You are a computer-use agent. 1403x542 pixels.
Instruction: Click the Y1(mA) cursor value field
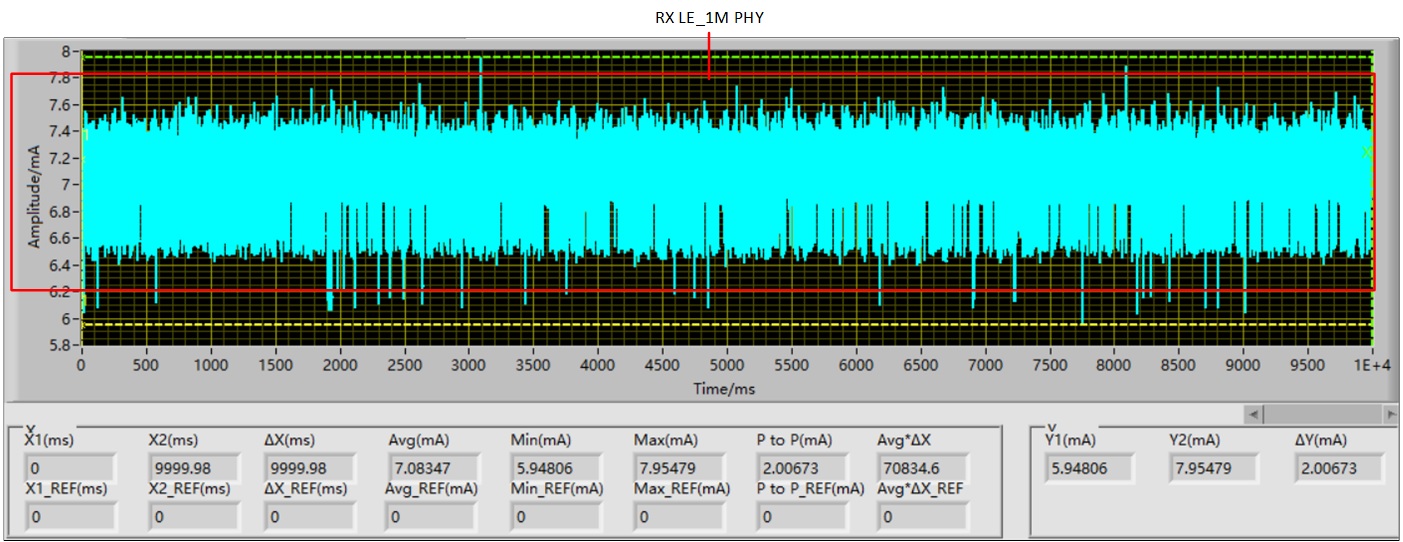[1091, 468]
